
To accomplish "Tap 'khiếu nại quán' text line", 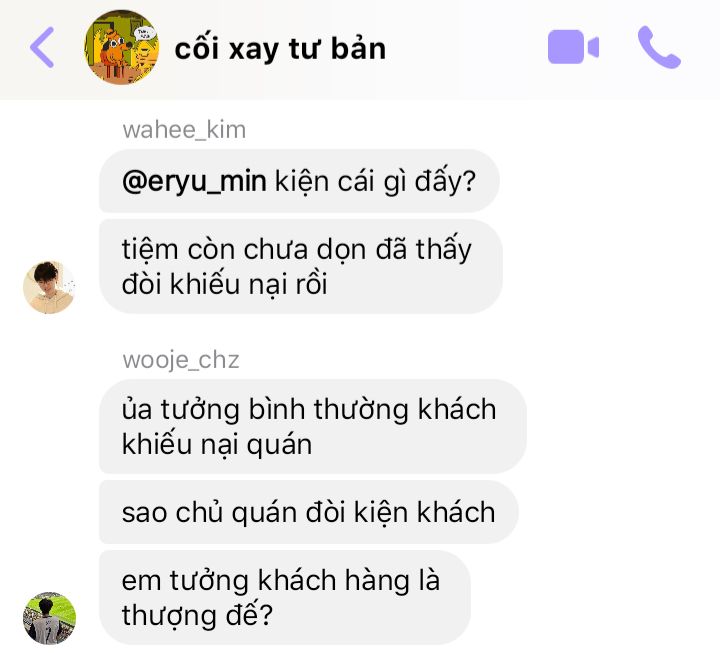I will [217, 445].
